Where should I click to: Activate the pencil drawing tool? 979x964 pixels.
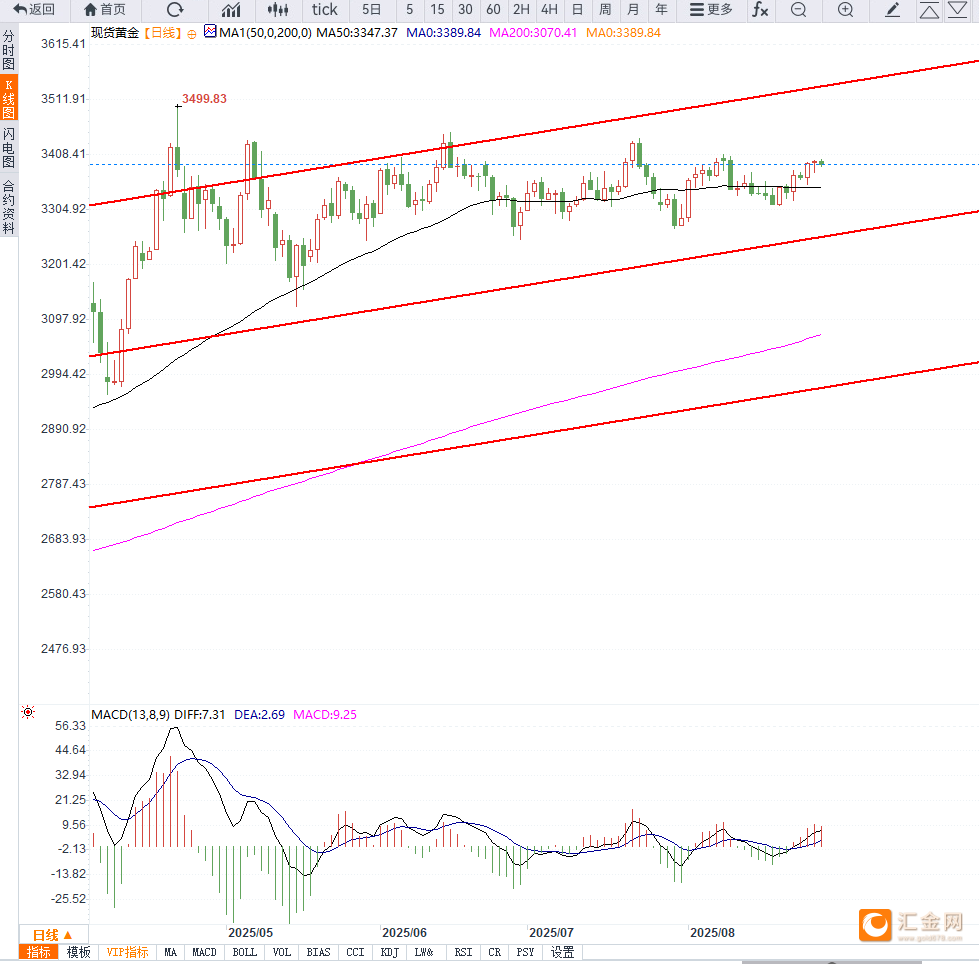pos(892,9)
